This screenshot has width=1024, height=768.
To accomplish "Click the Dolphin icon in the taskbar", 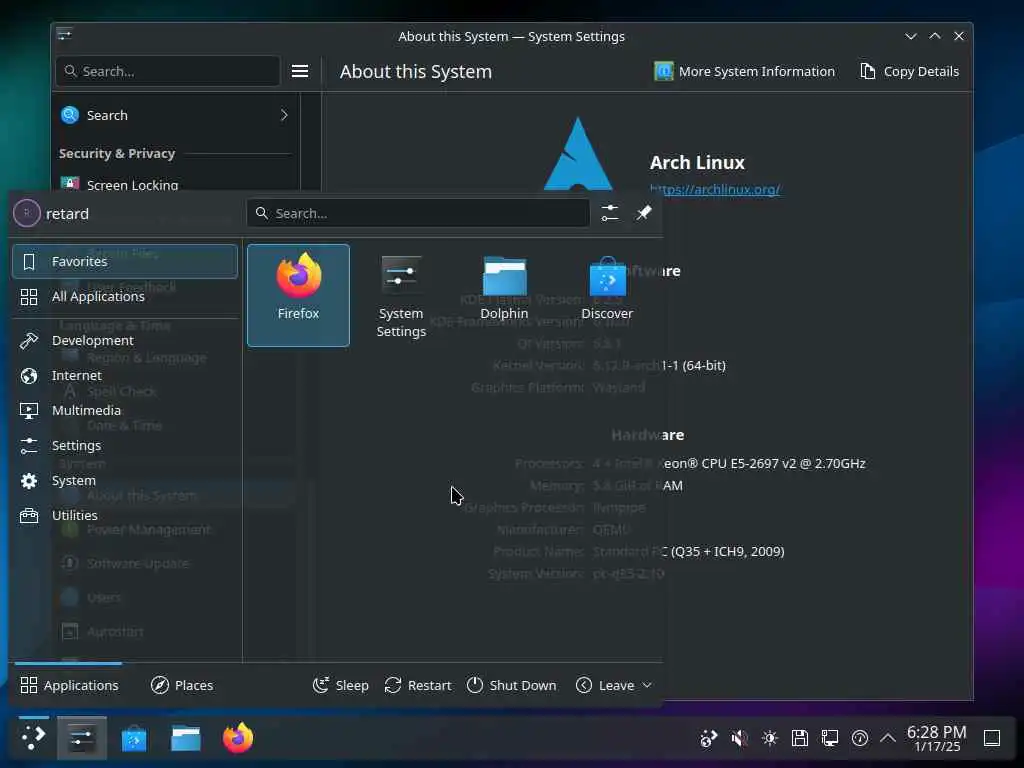I will 186,738.
